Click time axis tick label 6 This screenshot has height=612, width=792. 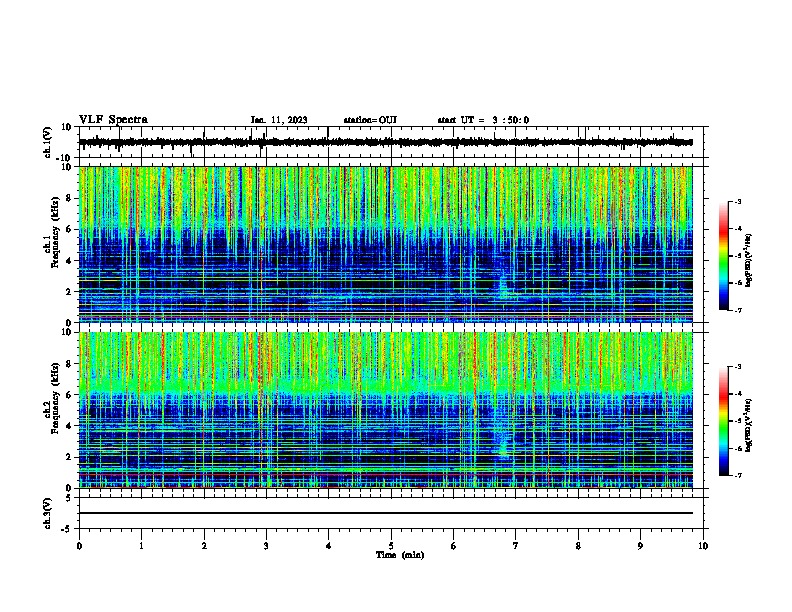point(454,546)
